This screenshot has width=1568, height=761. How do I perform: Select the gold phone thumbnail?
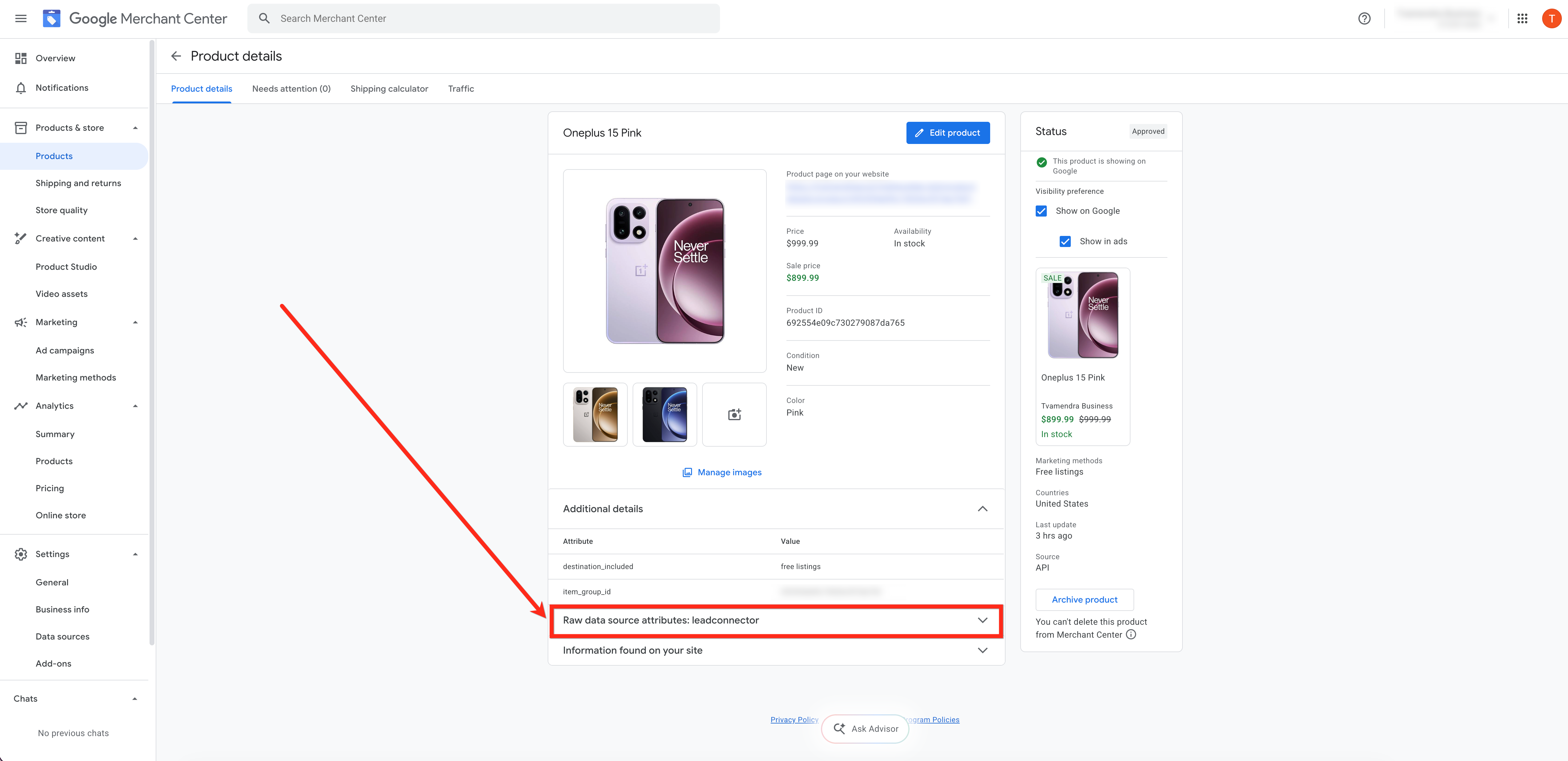pos(595,414)
